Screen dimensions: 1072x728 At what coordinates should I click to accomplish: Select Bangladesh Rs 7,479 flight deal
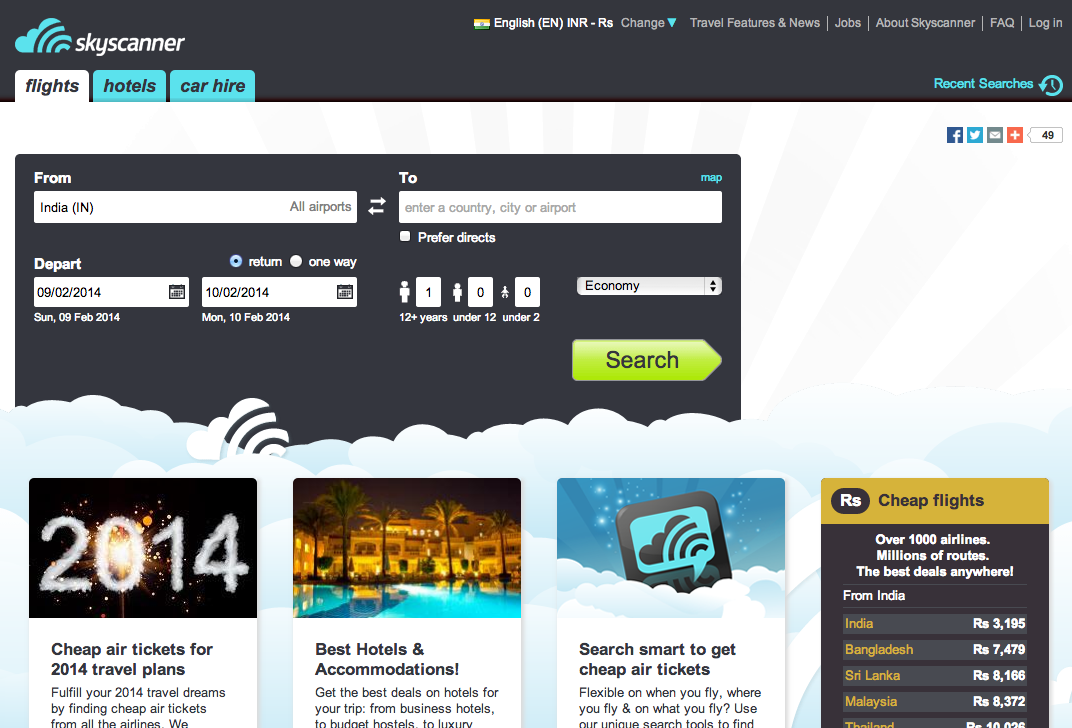[x=935, y=649]
